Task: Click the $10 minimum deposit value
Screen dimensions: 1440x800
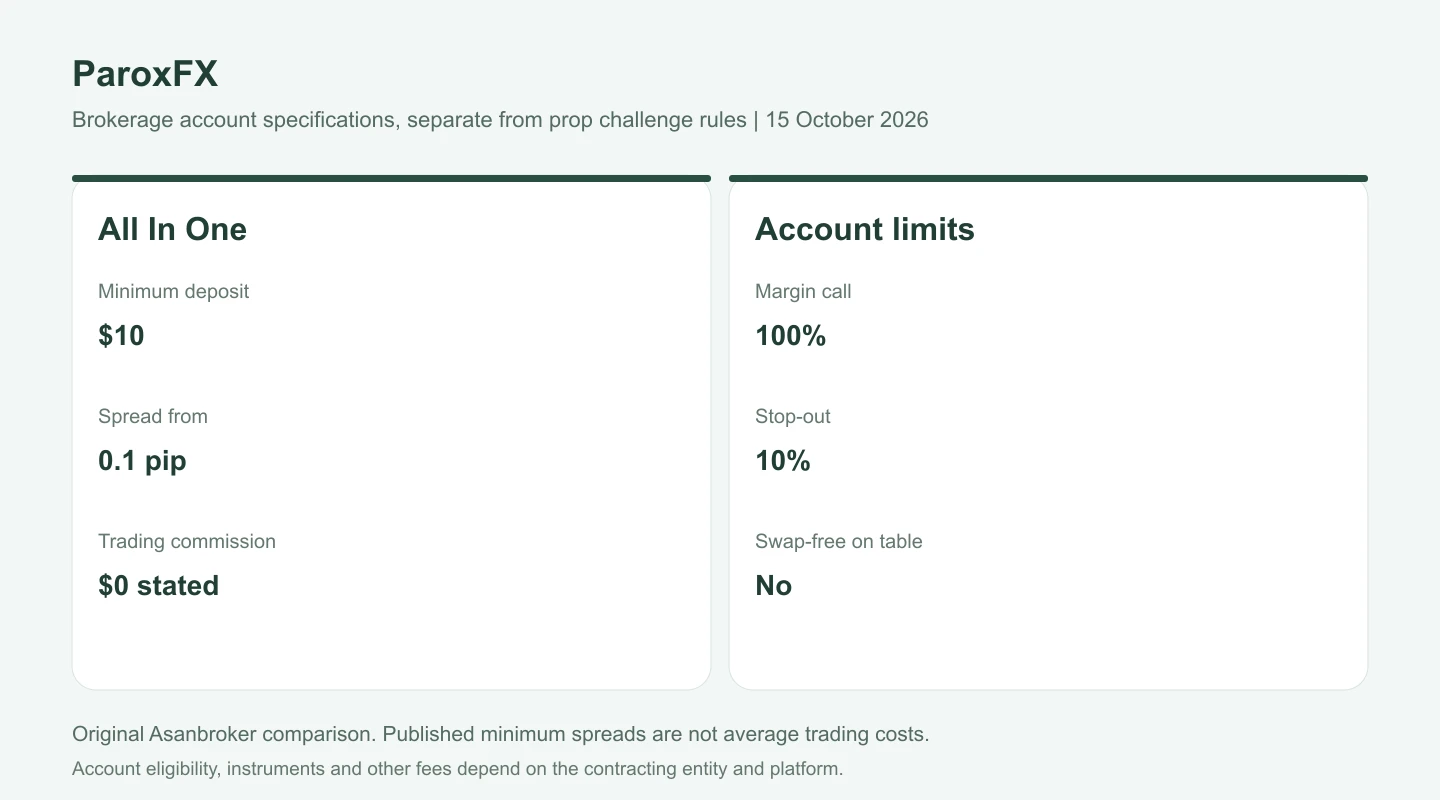Action: coord(121,335)
